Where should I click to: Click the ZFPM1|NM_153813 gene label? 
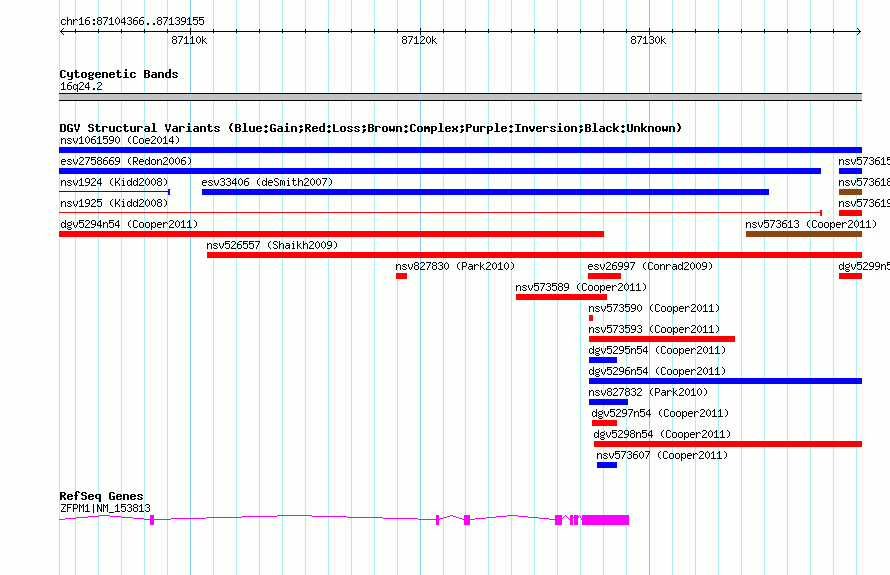[105, 509]
